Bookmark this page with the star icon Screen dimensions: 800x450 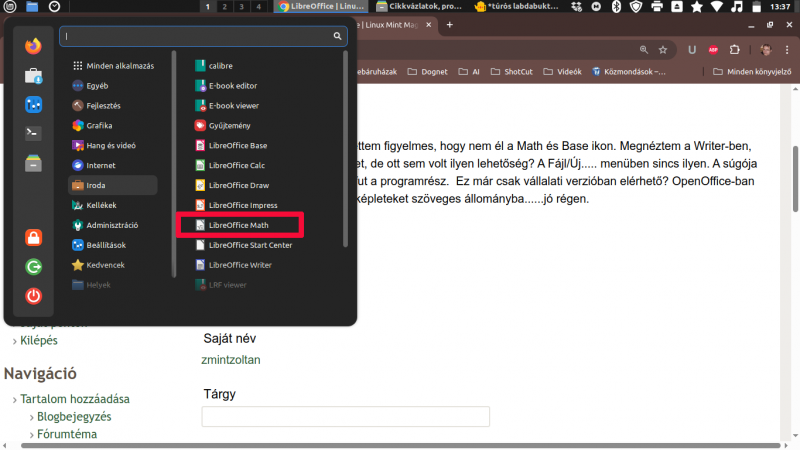(x=663, y=49)
